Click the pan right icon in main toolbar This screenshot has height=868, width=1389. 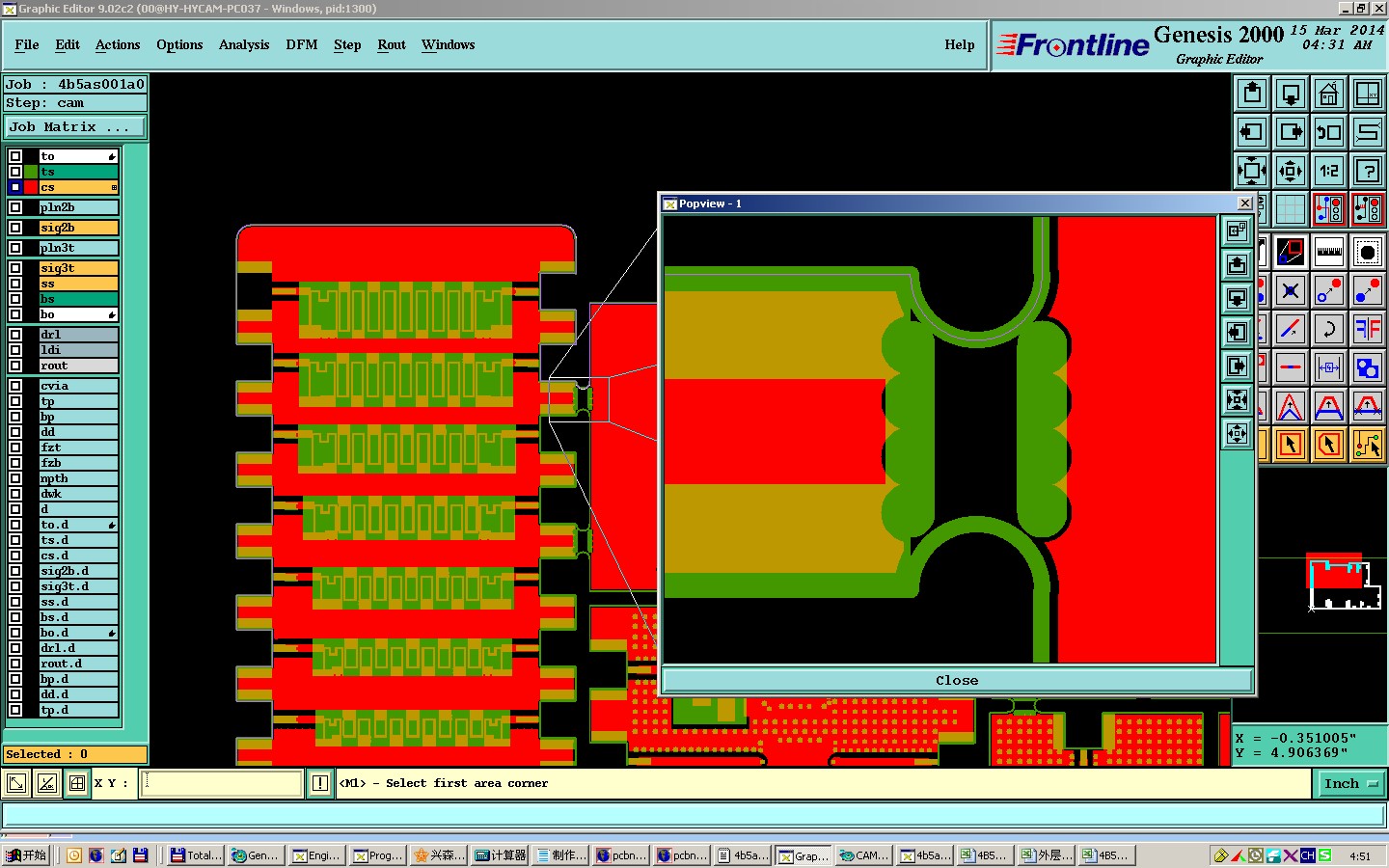point(1291,132)
